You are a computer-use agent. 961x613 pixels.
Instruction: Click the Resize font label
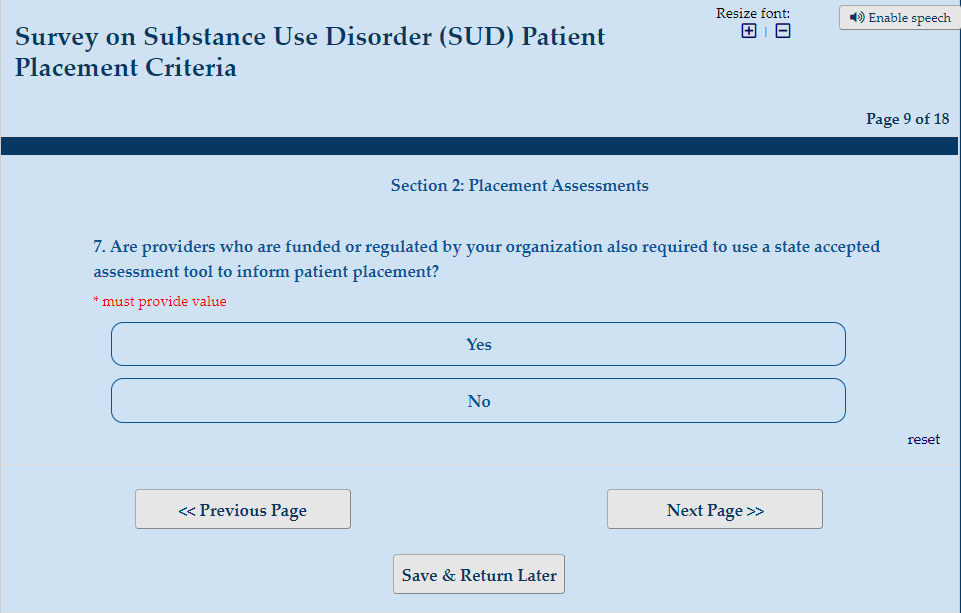click(753, 13)
